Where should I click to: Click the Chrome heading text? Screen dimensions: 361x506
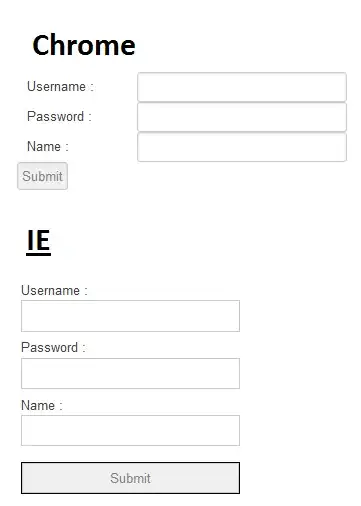click(84, 45)
